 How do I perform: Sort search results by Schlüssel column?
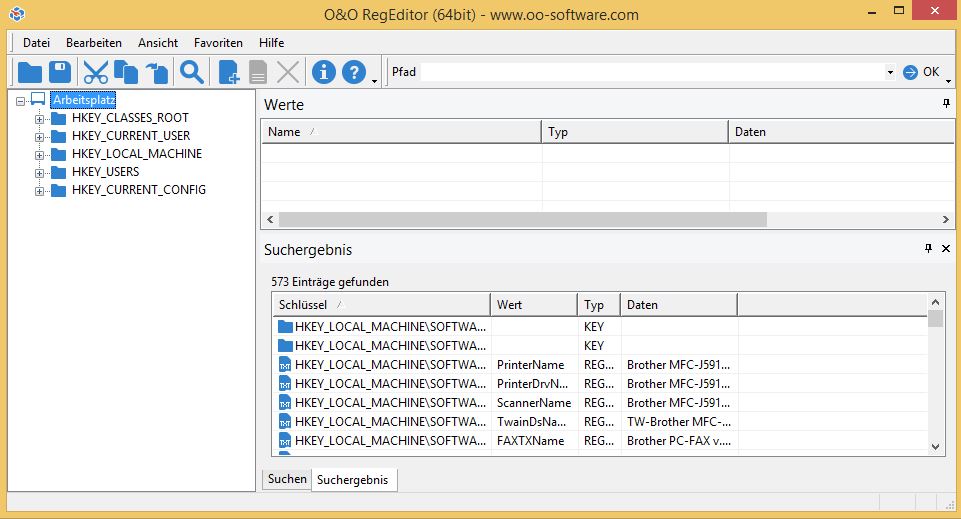click(x=381, y=305)
